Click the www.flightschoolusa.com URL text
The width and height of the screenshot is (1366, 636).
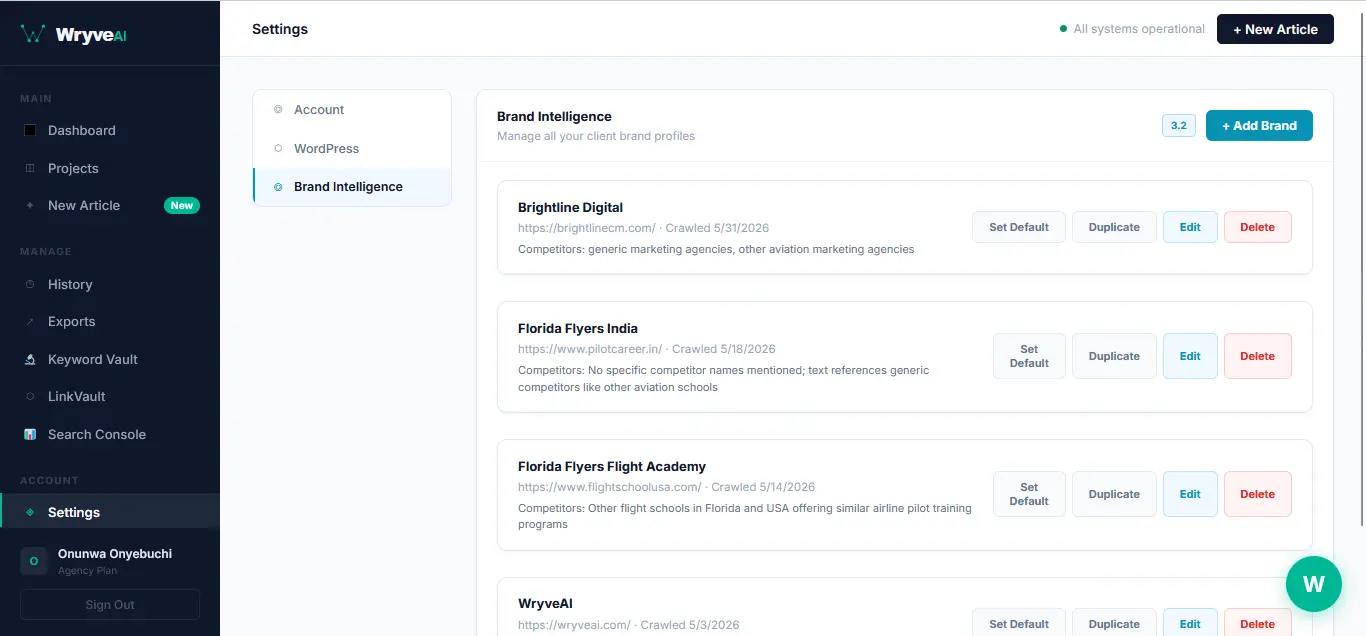(610, 487)
